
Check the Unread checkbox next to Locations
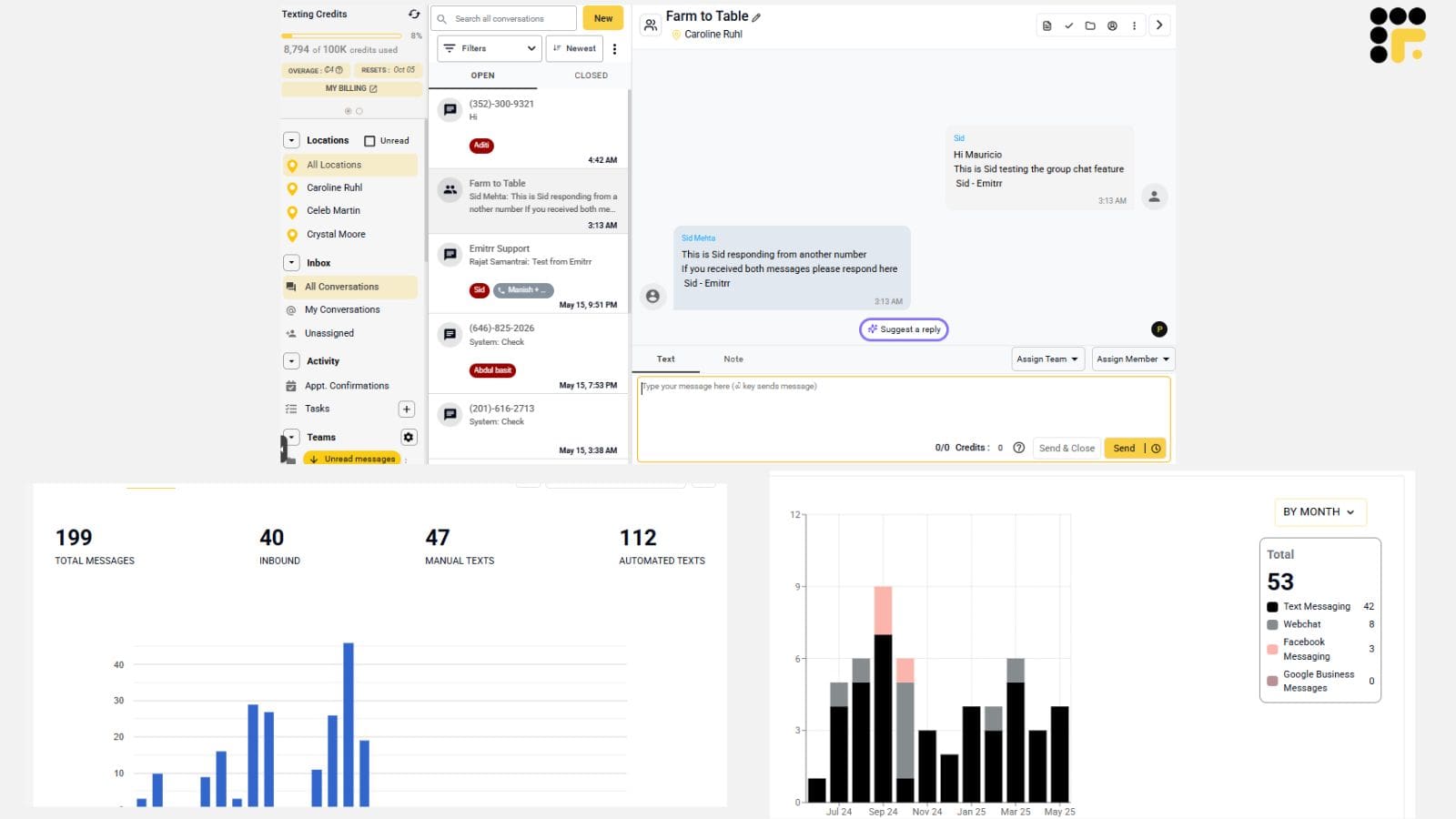point(369,140)
